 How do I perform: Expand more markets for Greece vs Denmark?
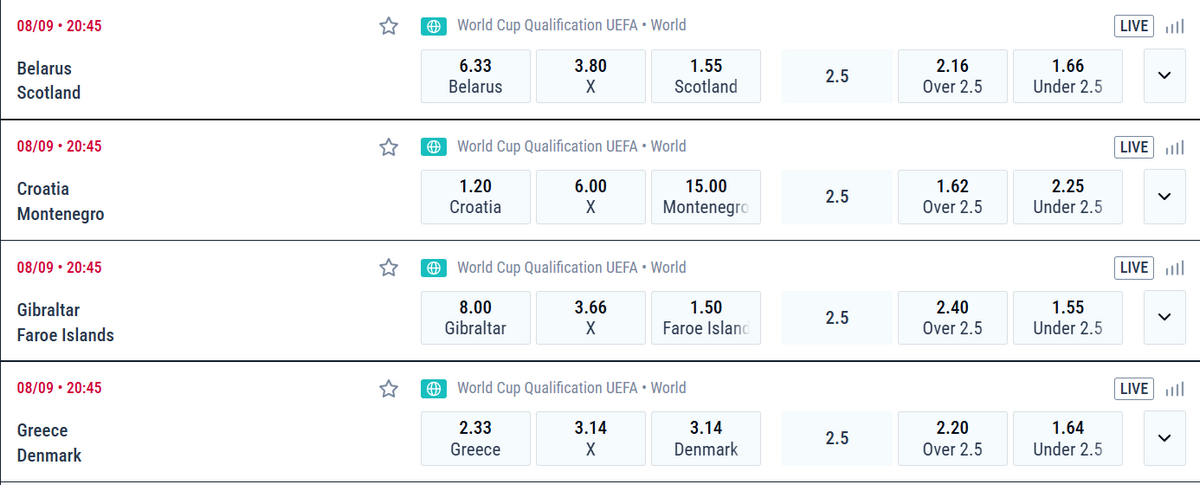click(x=1164, y=438)
